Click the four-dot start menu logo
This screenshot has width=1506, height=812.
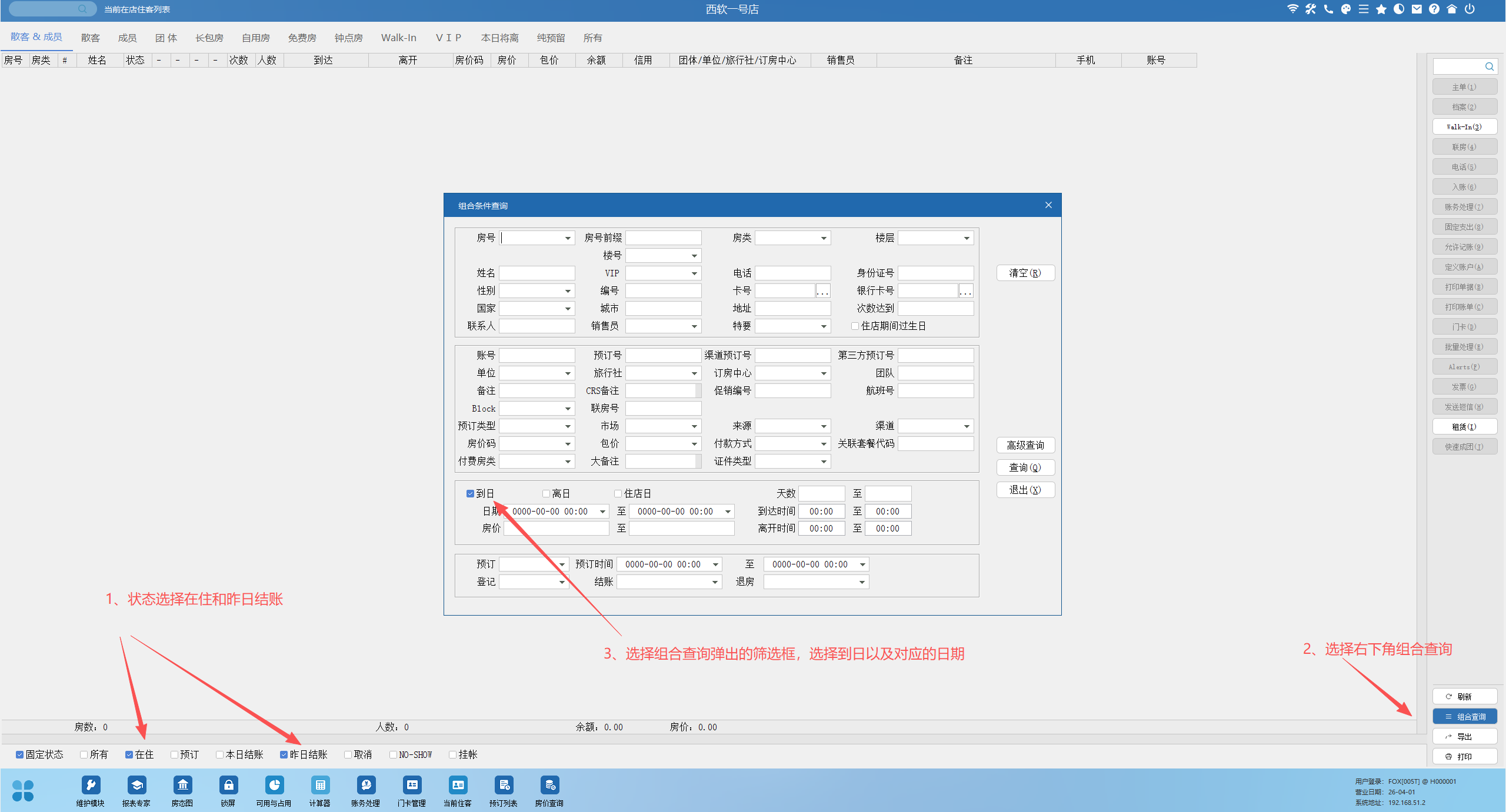pos(23,790)
